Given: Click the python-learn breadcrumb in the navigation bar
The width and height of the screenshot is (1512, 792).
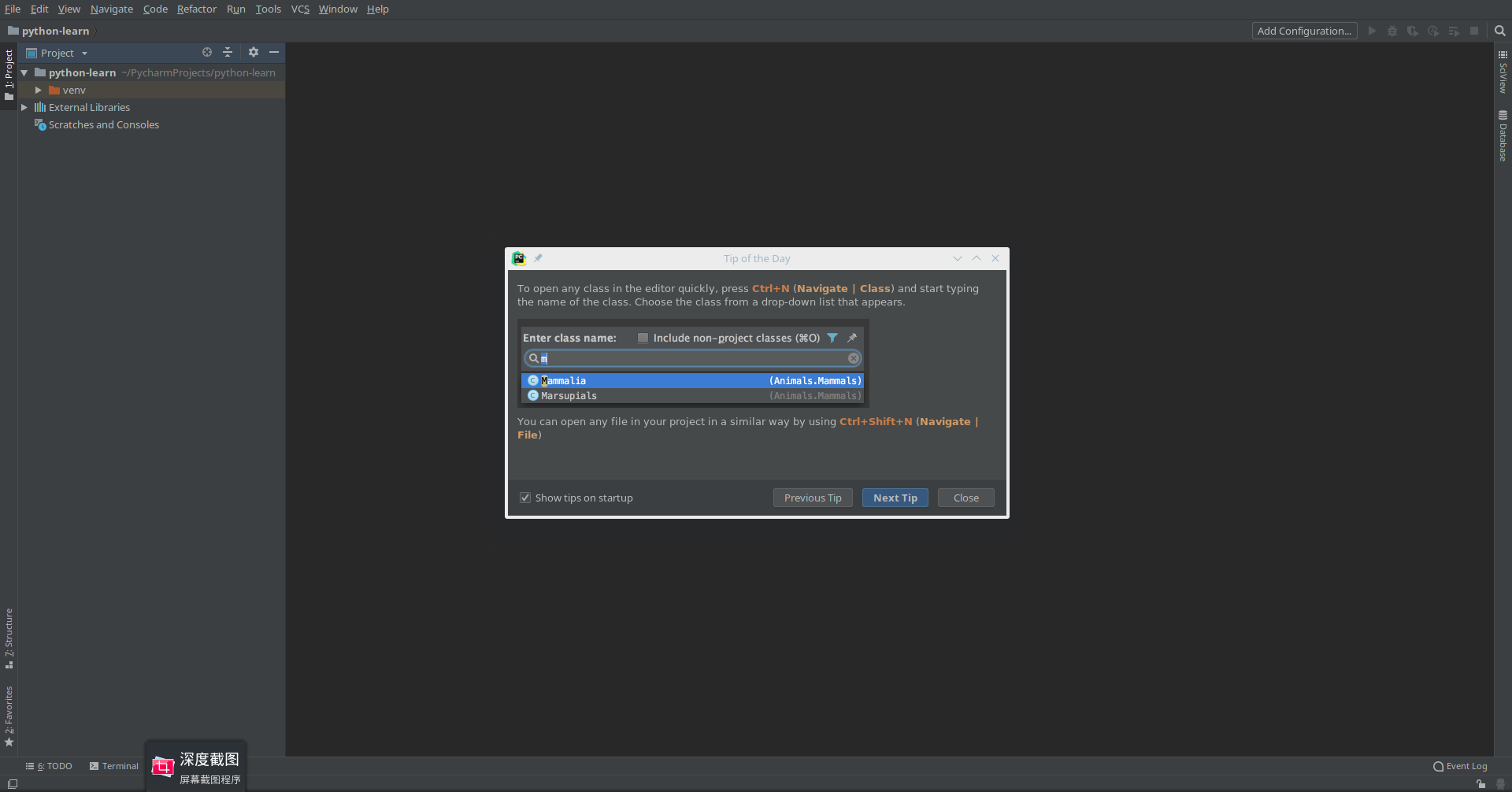Looking at the screenshot, I should coord(49,31).
